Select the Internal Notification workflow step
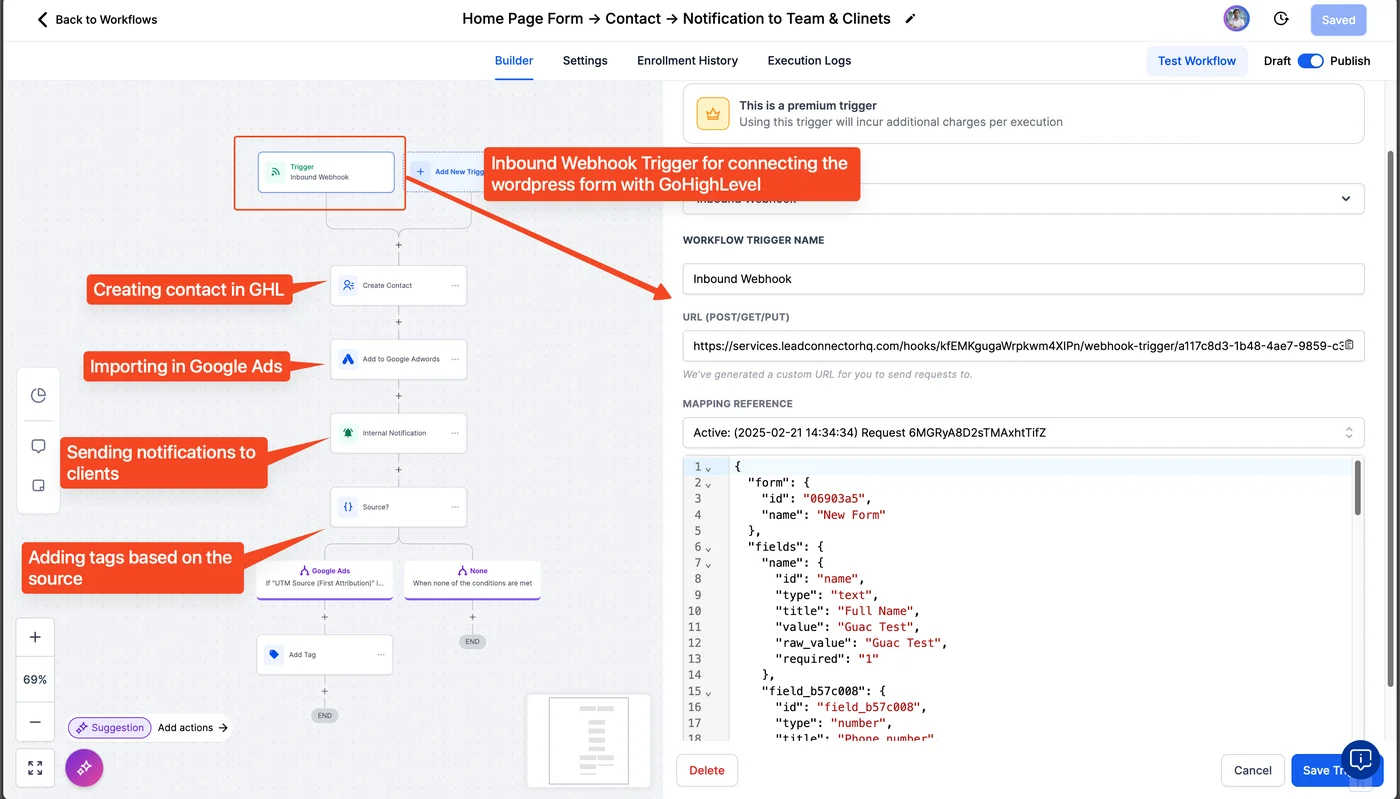This screenshot has width=1400, height=799. coord(398,432)
